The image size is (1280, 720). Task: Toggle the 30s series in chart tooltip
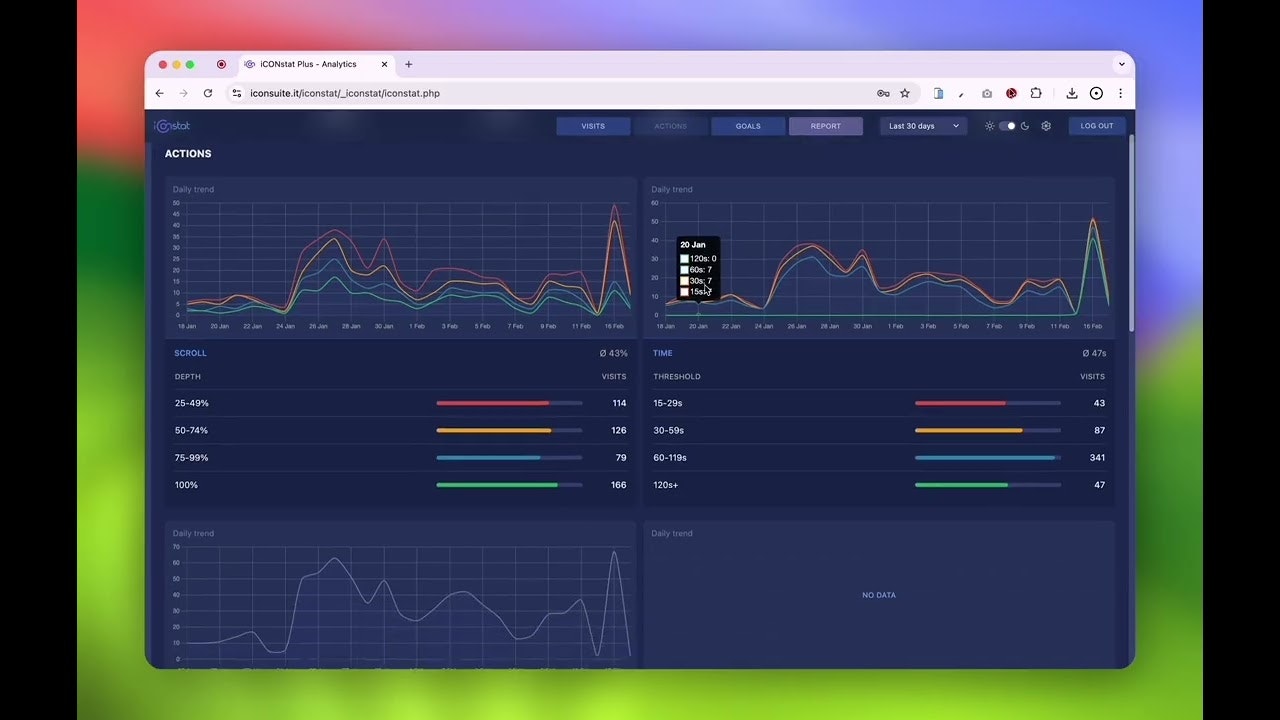(696, 281)
